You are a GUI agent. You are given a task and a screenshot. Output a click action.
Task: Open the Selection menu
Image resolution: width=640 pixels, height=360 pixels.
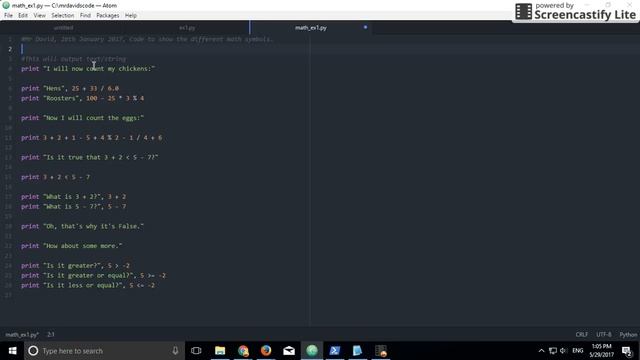(62, 16)
